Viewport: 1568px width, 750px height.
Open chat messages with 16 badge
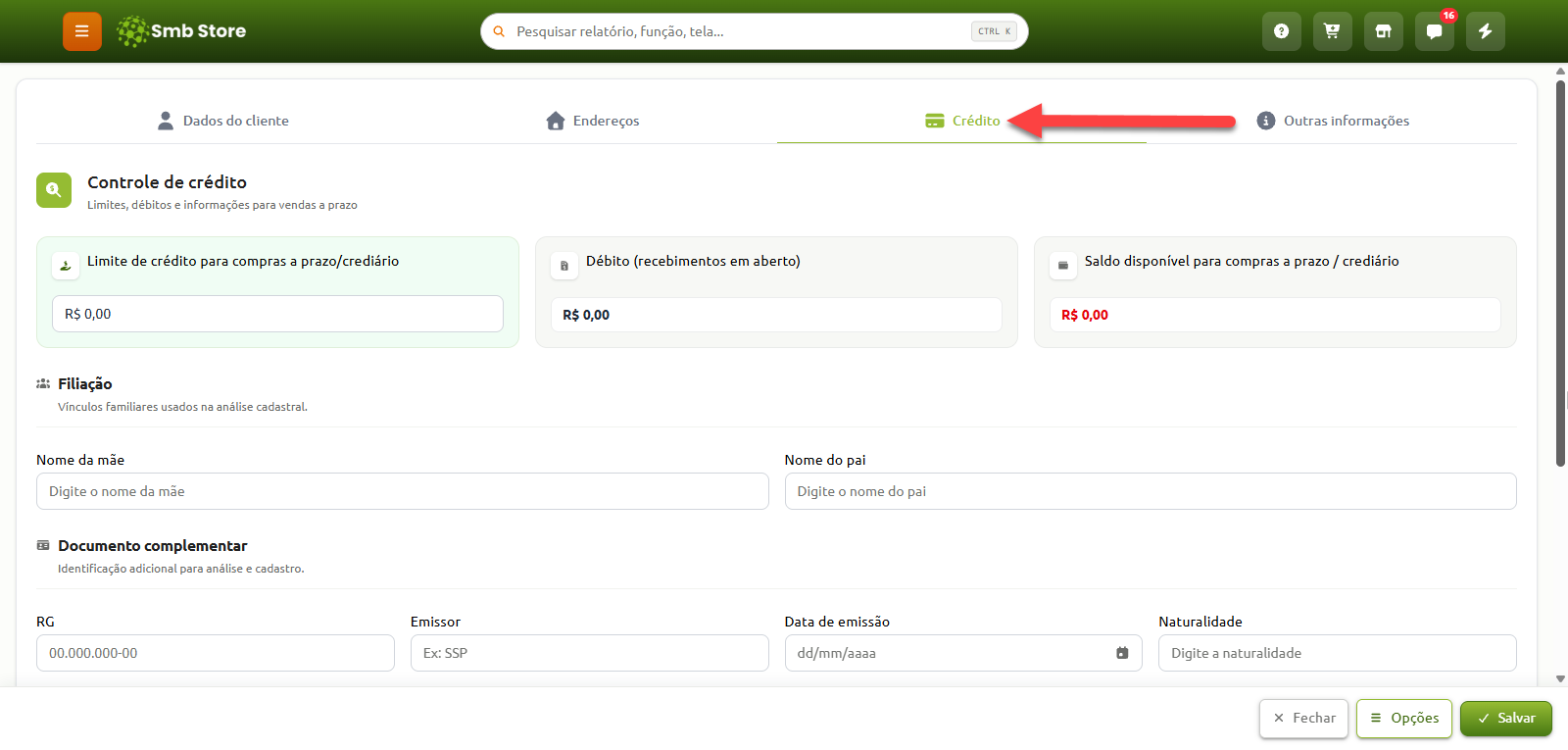(1434, 31)
